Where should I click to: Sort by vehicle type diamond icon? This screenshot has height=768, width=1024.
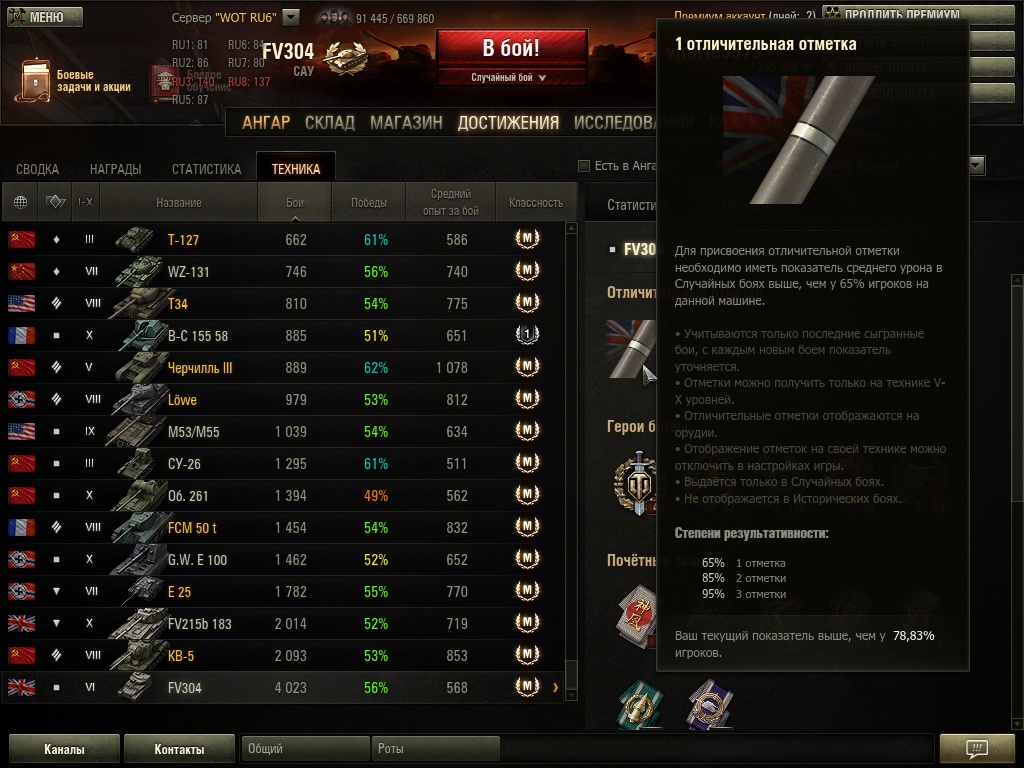coord(56,202)
